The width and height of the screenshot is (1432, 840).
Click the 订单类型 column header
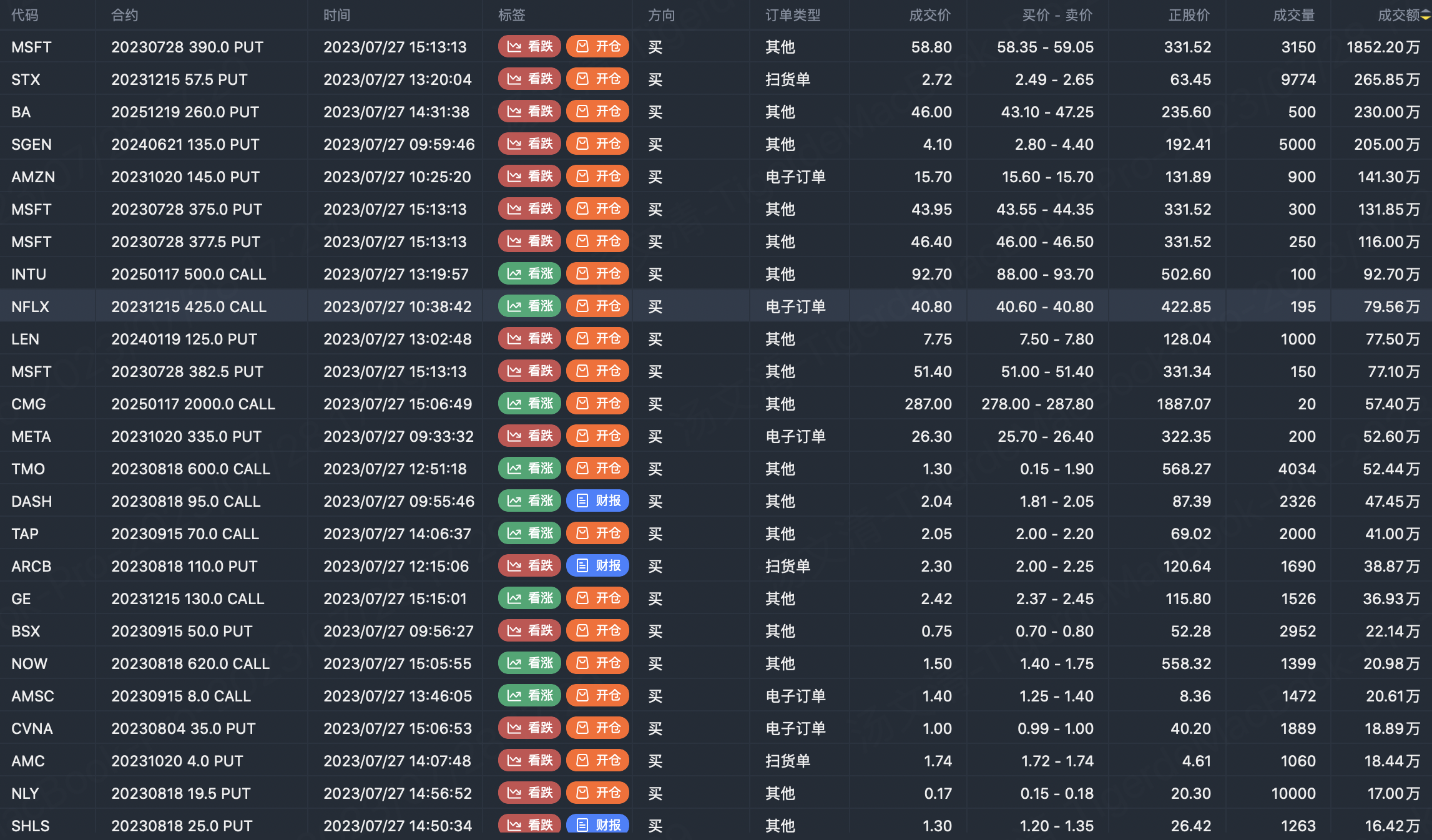[x=793, y=16]
